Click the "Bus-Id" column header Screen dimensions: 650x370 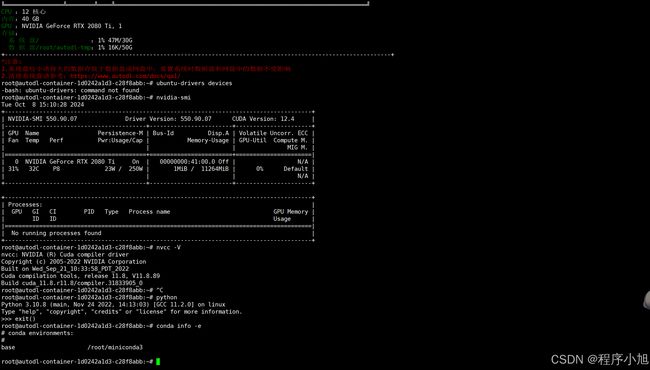point(163,133)
